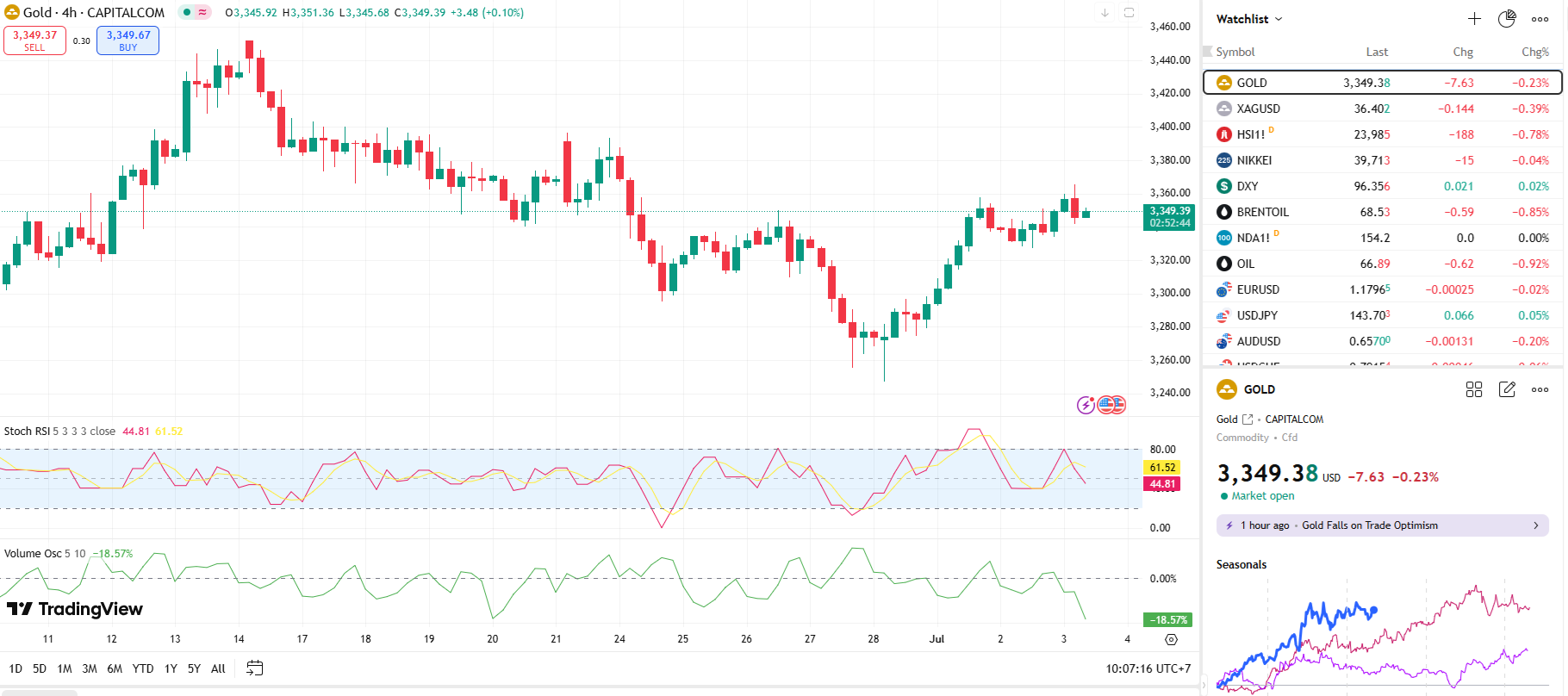Open the watchlist advanced view pie-chart icon

pos(1507,19)
